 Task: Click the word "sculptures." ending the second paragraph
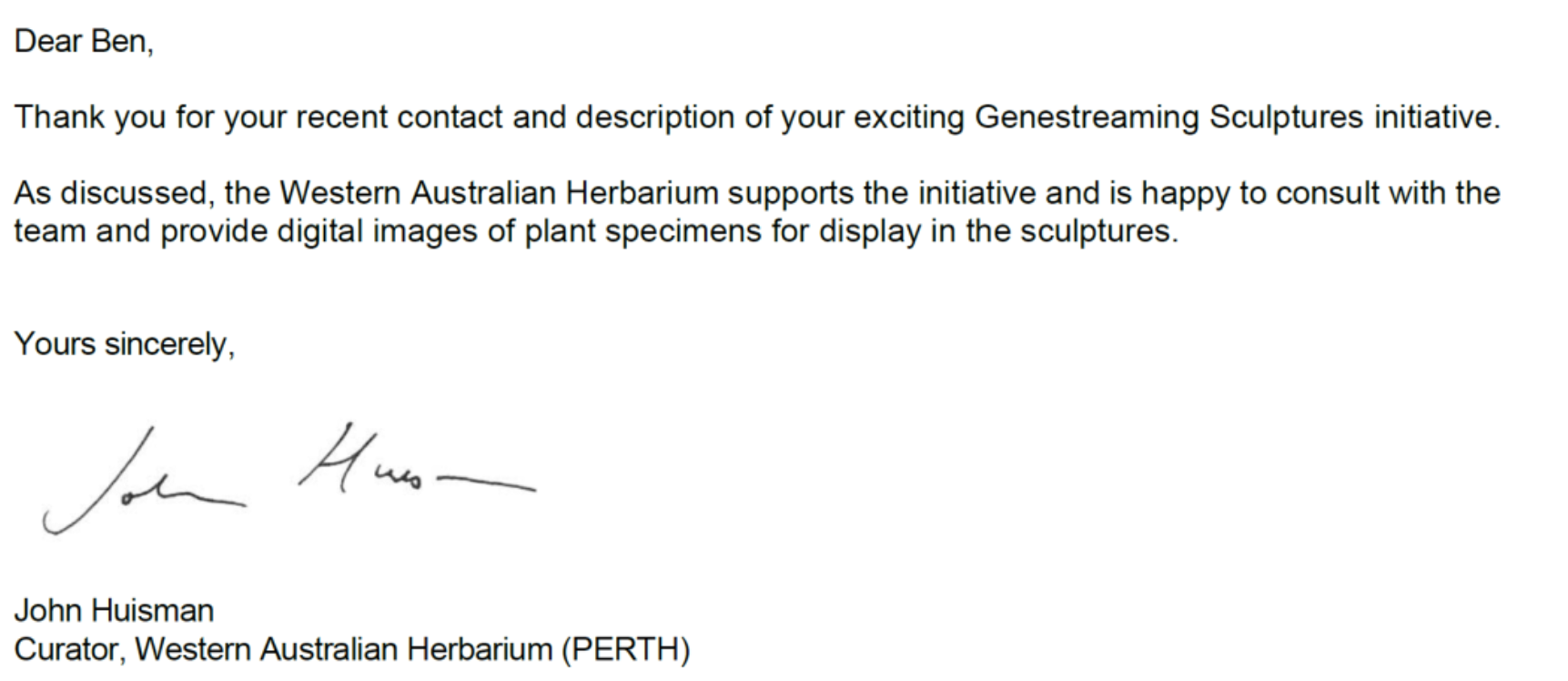[1098, 232]
